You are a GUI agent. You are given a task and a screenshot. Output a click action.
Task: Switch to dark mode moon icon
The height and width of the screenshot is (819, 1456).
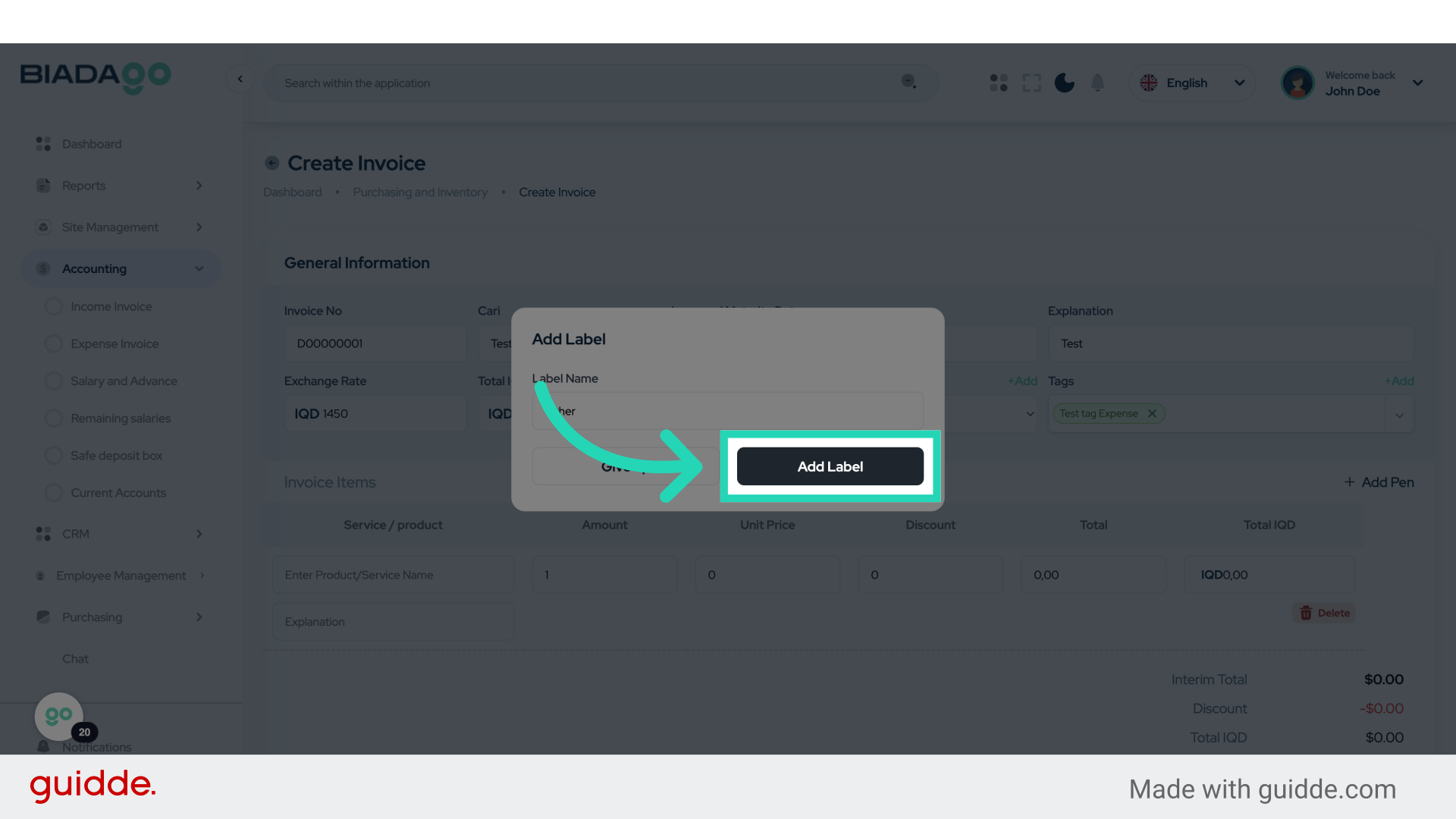pyautogui.click(x=1064, y=83)
